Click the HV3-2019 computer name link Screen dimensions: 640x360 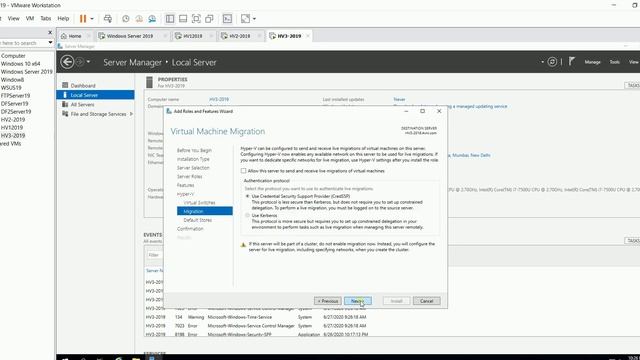coord(219,99)
